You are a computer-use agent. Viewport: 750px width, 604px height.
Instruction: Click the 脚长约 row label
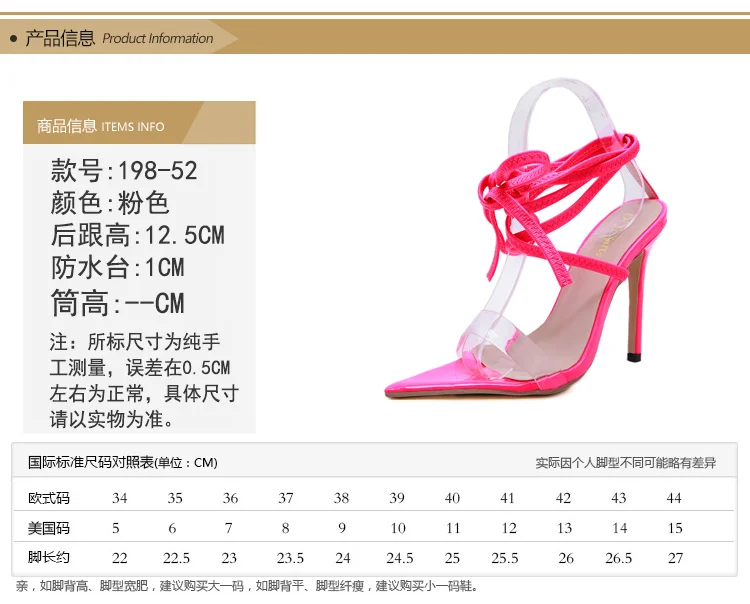tap(49, 557)
